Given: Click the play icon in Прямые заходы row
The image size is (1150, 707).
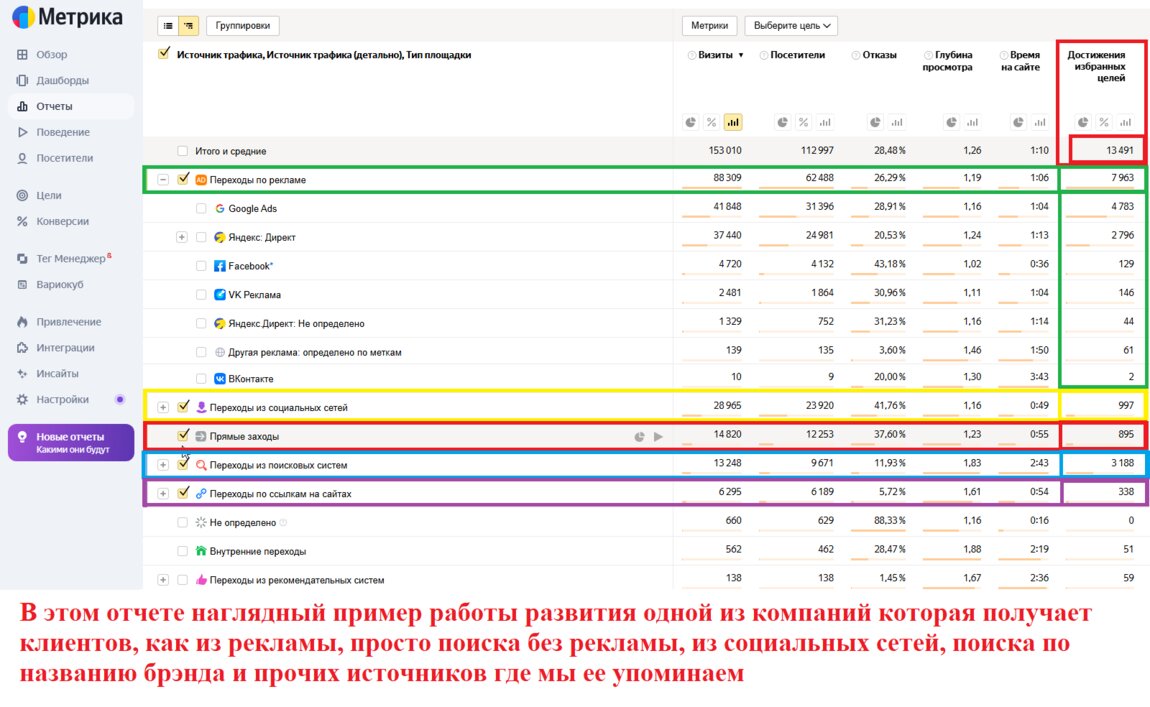Looking at the screenshot, I should pos(658,437).
